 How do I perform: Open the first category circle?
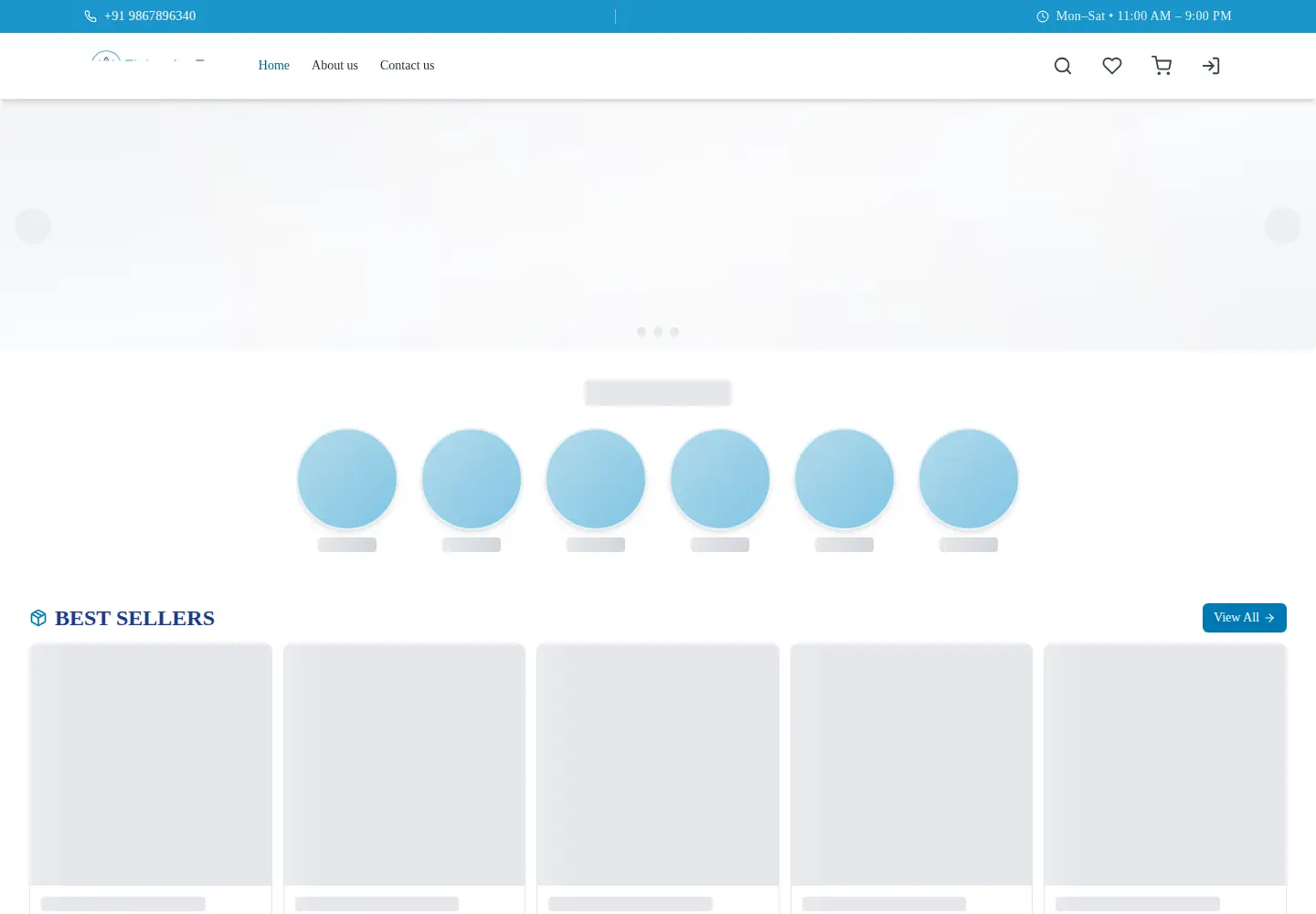[347, 479]
